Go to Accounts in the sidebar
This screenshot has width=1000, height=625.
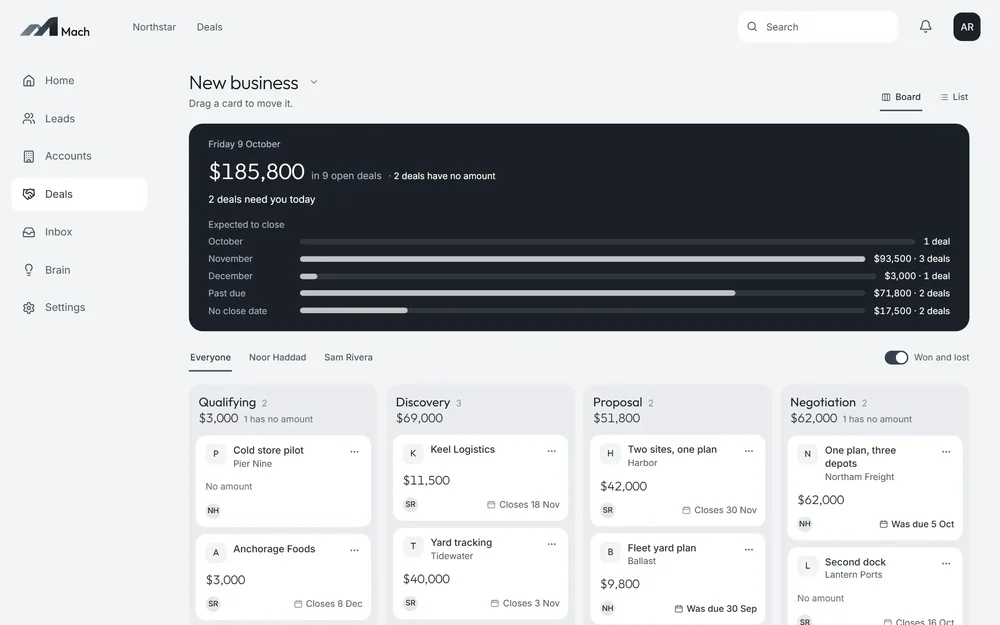coord(79,156)
